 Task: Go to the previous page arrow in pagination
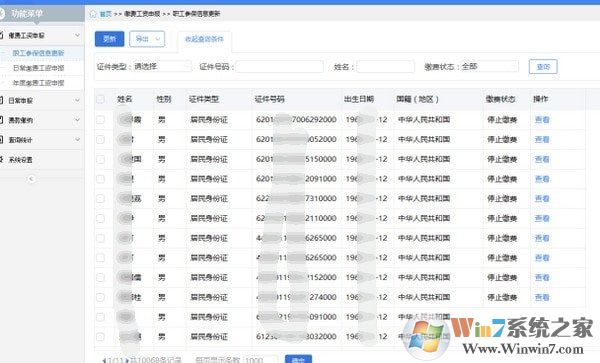pyautogui.click(x=104, y=360)
